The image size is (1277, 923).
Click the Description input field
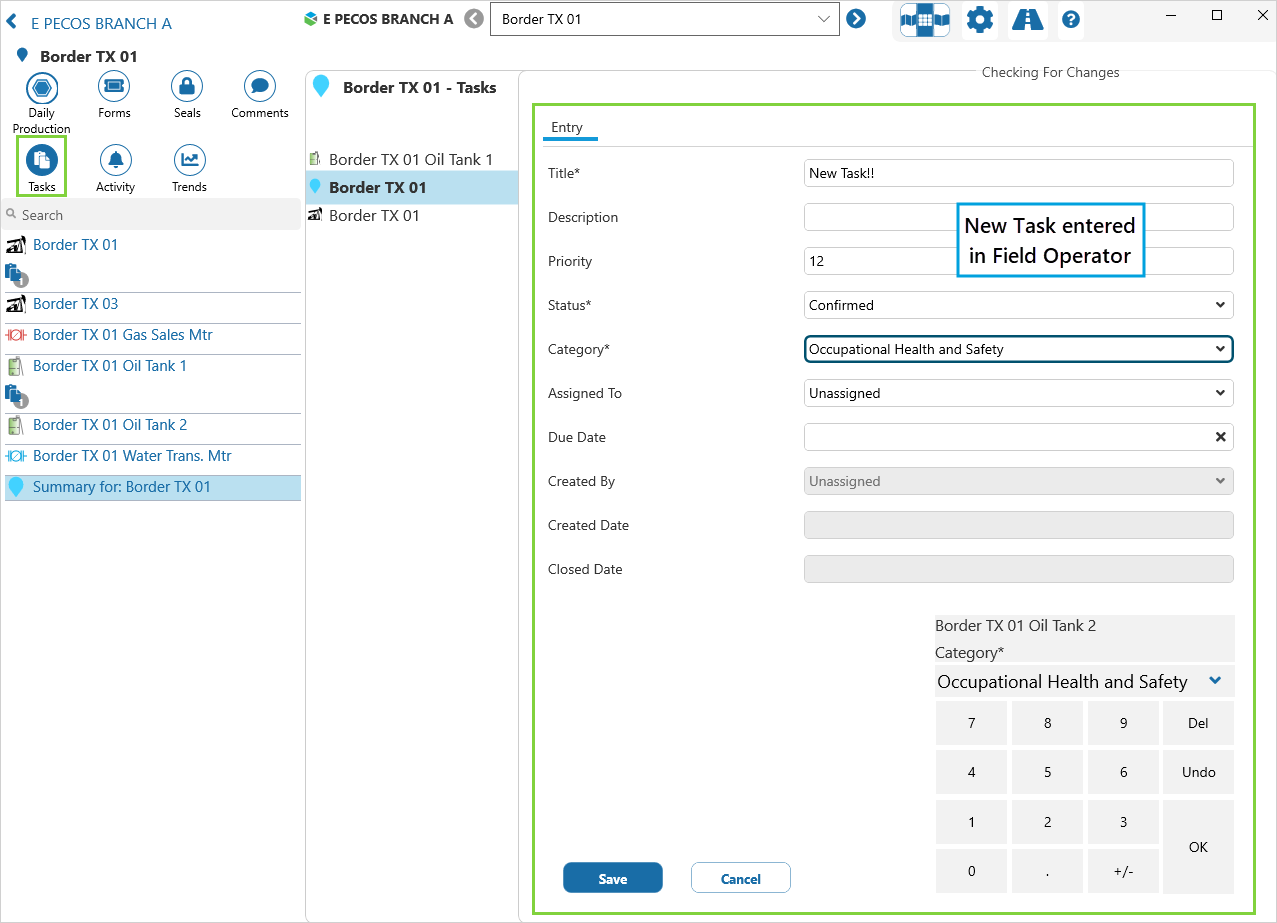1018,217
